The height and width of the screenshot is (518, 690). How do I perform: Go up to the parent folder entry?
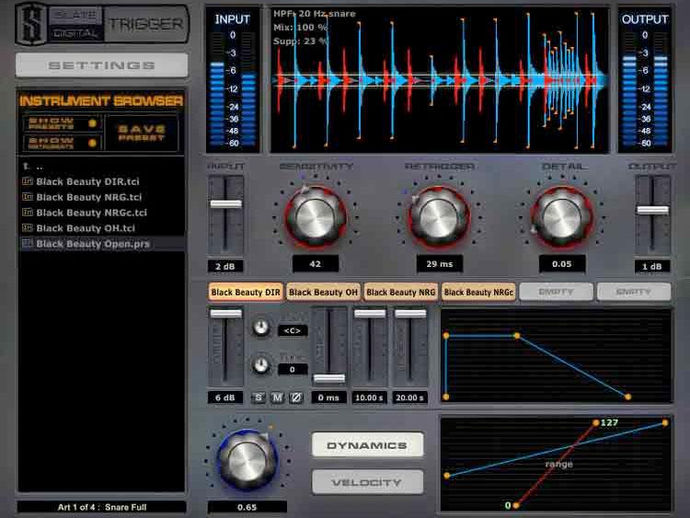tap(33, 166)
